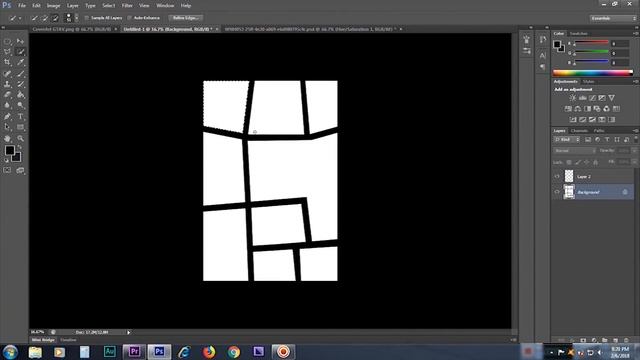The image size is (640, 360).
Task: Select the Zoom tool in toolbox
Action: point(20,138)
